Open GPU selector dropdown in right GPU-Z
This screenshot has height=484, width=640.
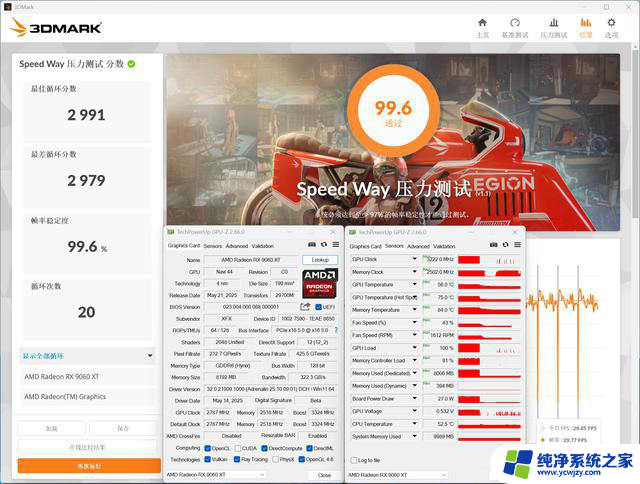click(398, 475)
